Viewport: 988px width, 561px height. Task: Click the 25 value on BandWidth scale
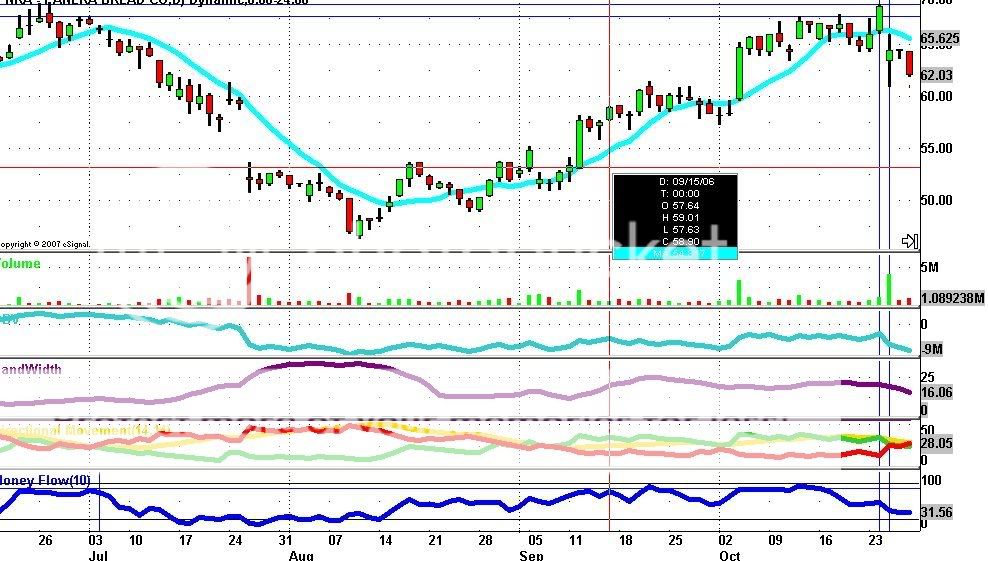(928, 378)
